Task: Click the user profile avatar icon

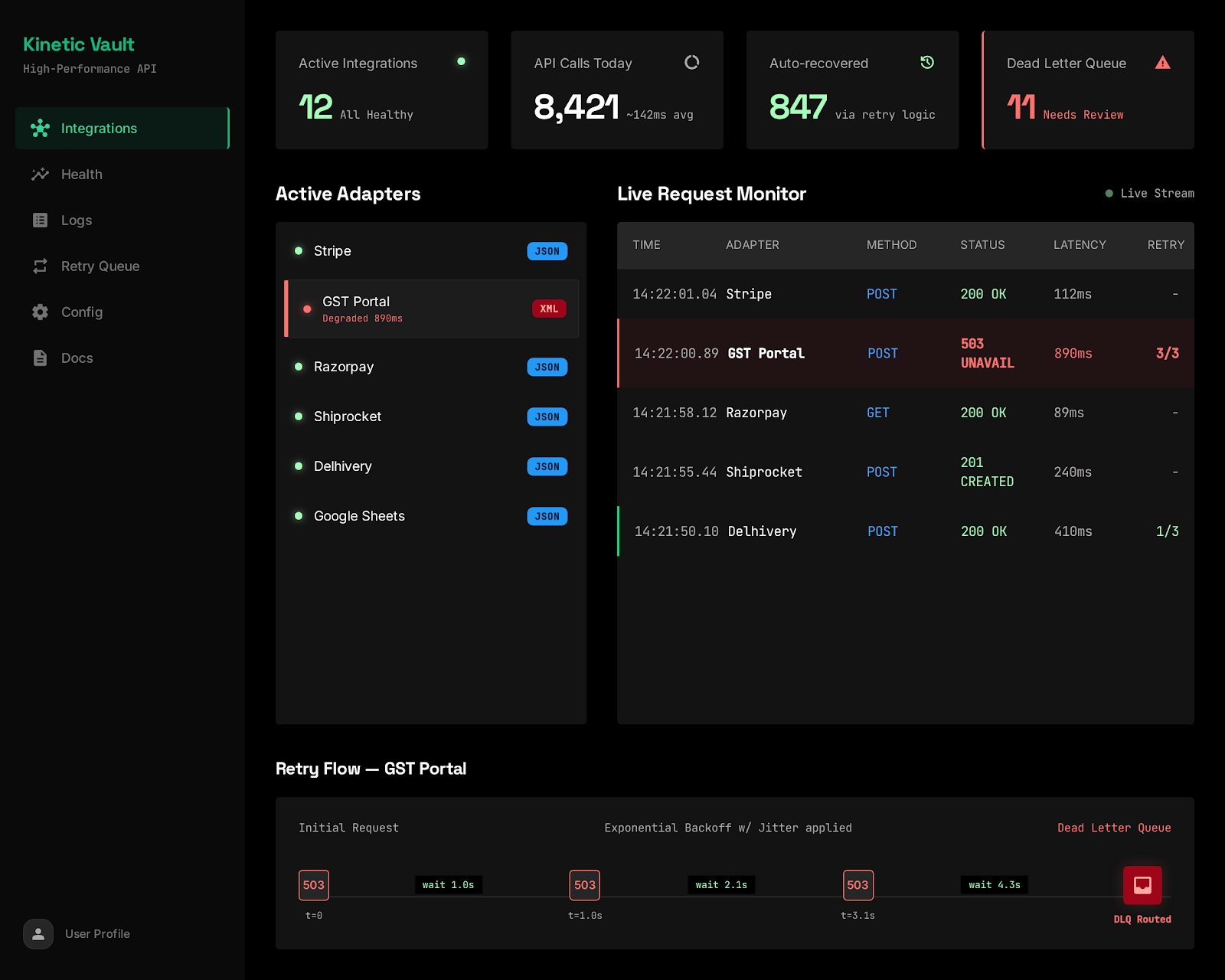Action: (x=38, y=934)
